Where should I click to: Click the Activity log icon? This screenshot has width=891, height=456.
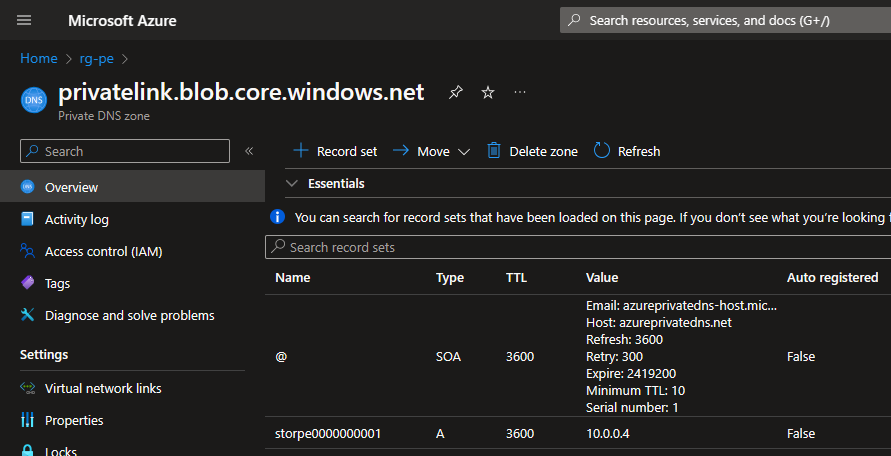[27, 219]
